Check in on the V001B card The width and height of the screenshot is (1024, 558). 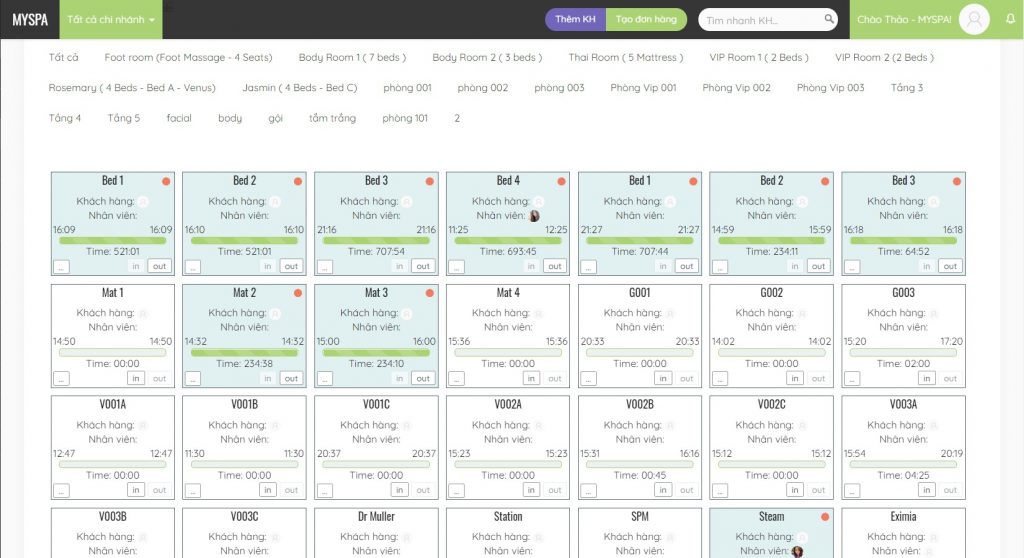267,490
